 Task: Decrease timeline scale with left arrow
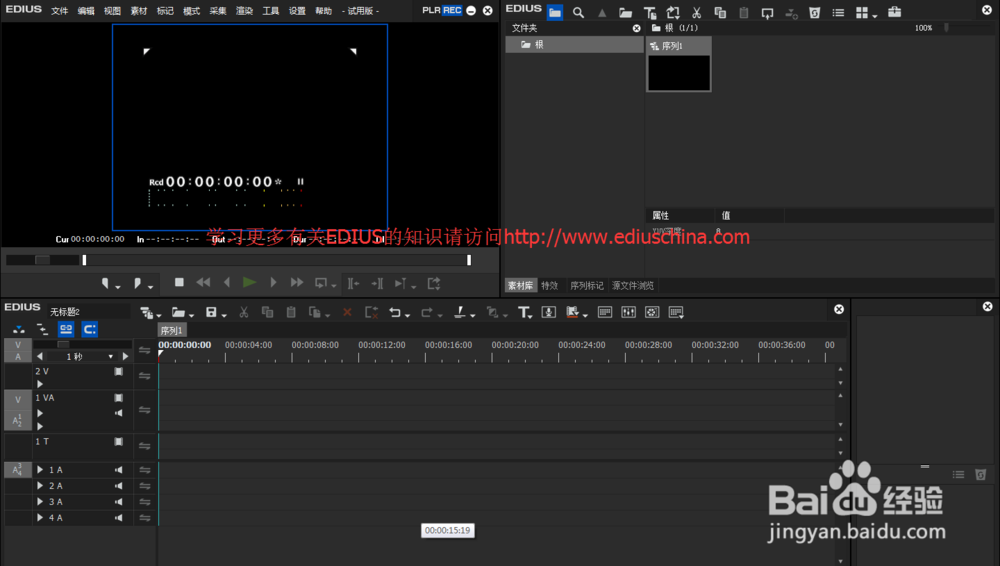pos(40,357)
